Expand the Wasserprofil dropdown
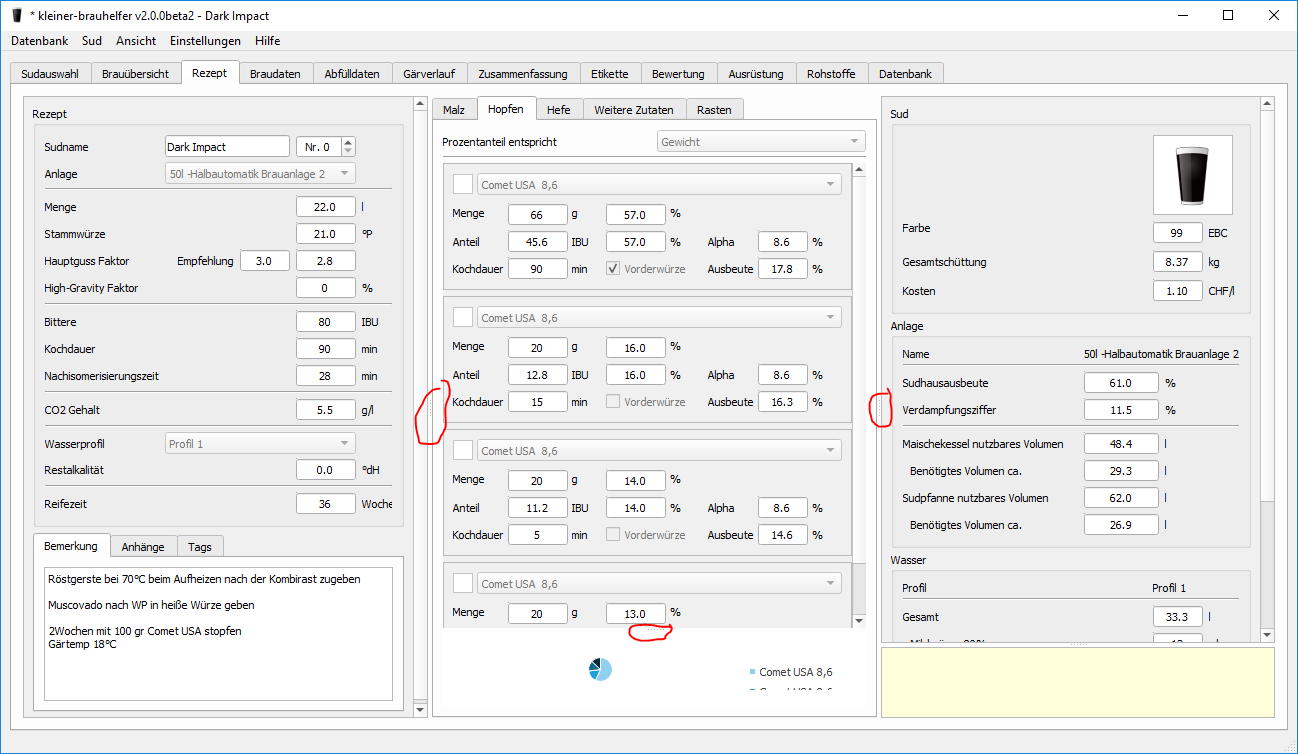 [260, 443]
